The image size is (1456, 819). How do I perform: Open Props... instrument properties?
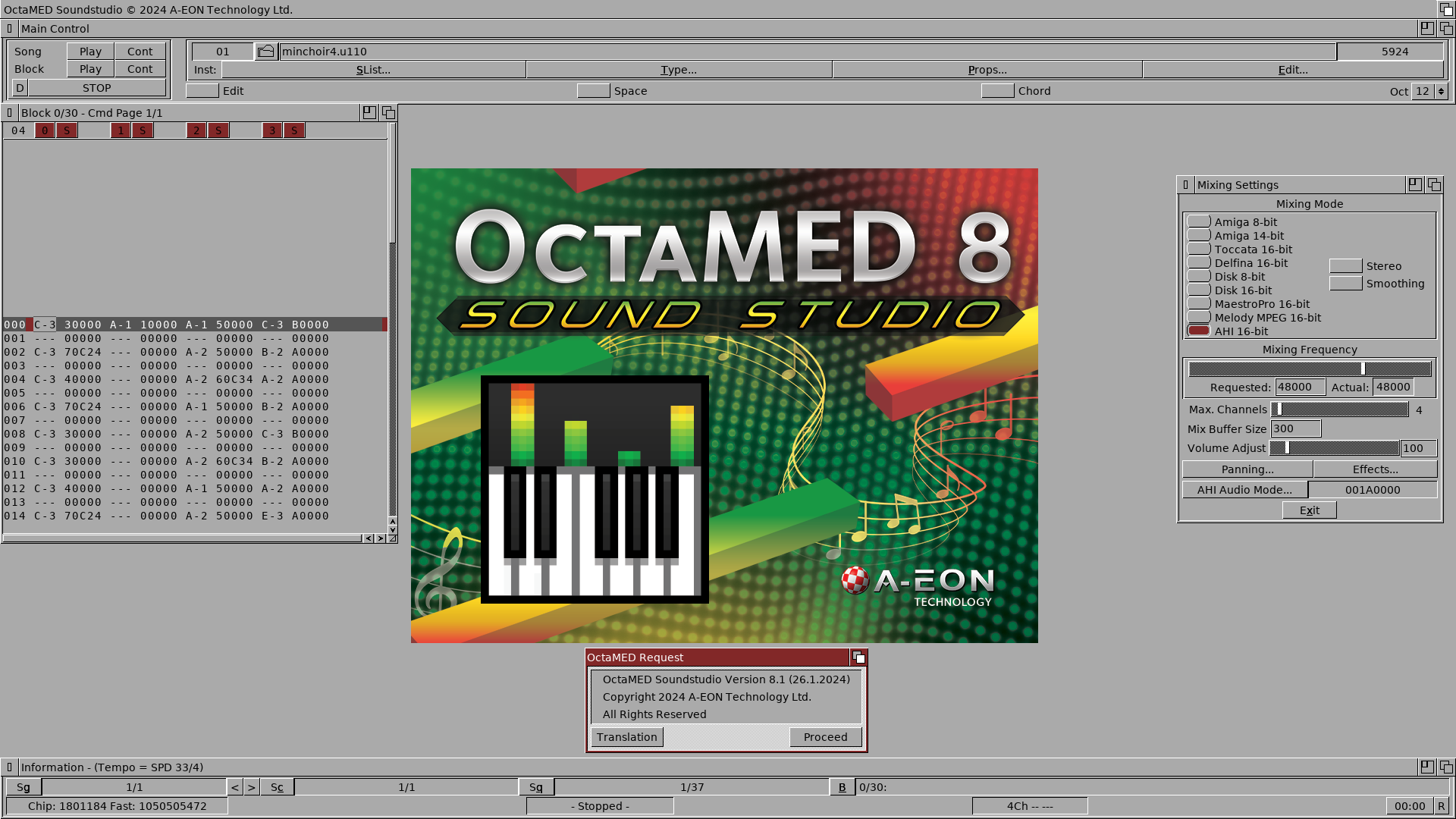[987, 70]
